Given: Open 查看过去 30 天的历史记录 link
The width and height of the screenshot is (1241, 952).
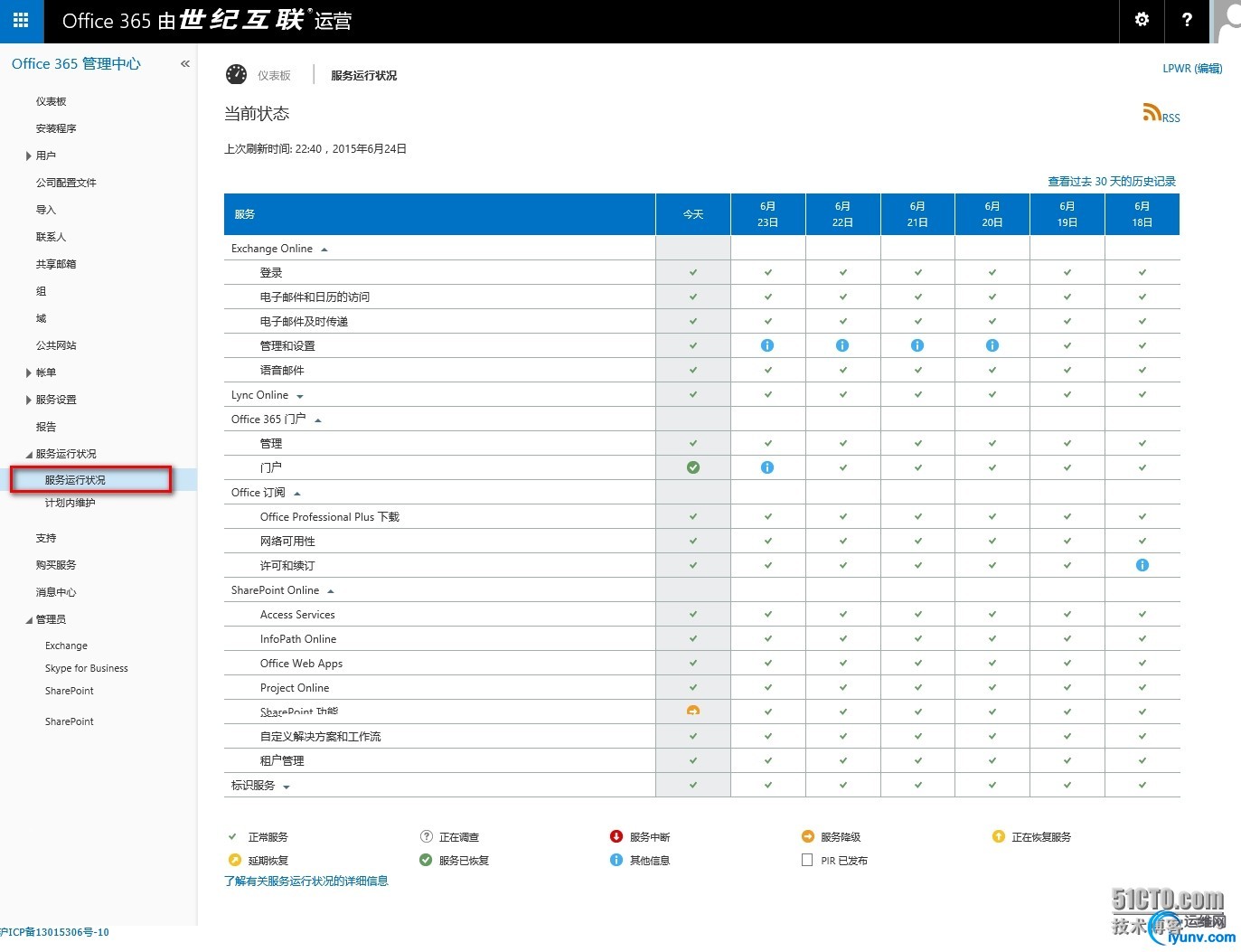Looking at the screenshot, I should click(1112, 182).
